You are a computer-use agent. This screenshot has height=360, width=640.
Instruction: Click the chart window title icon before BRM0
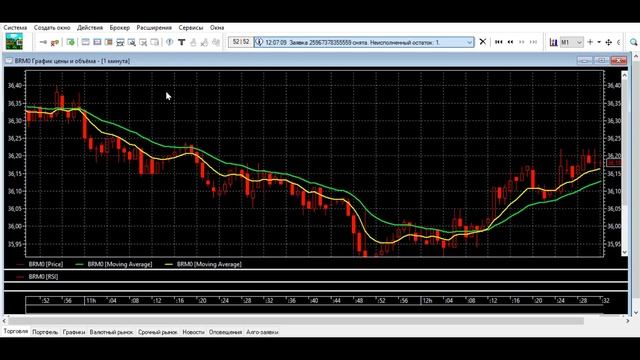(9, 61)
